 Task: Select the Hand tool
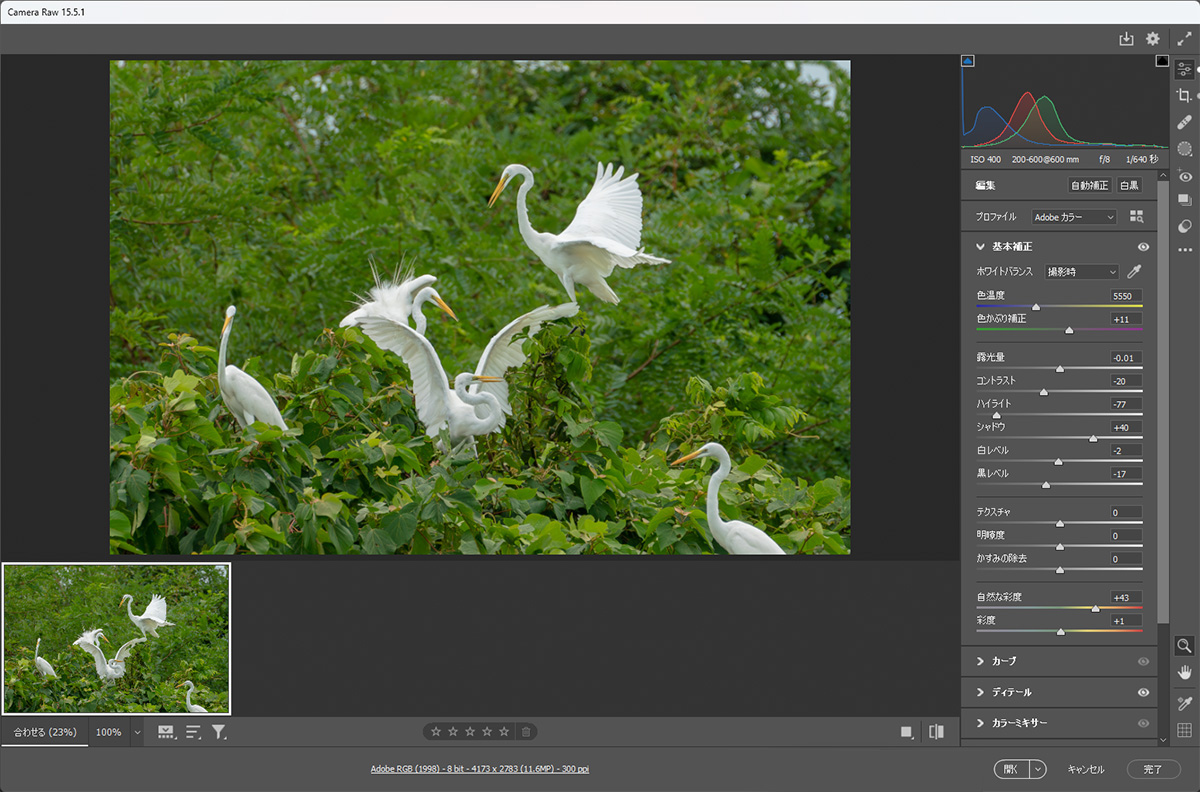tap(1185, 672)
